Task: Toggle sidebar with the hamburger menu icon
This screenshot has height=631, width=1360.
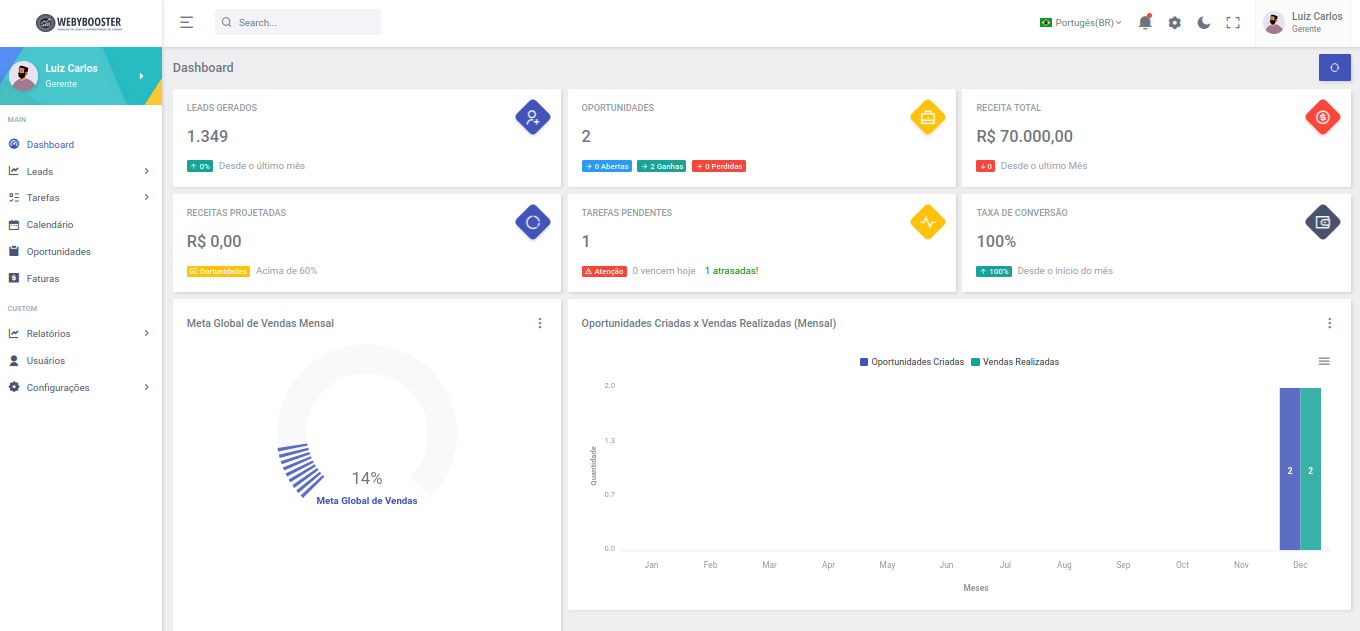Action: click(186, 22)
